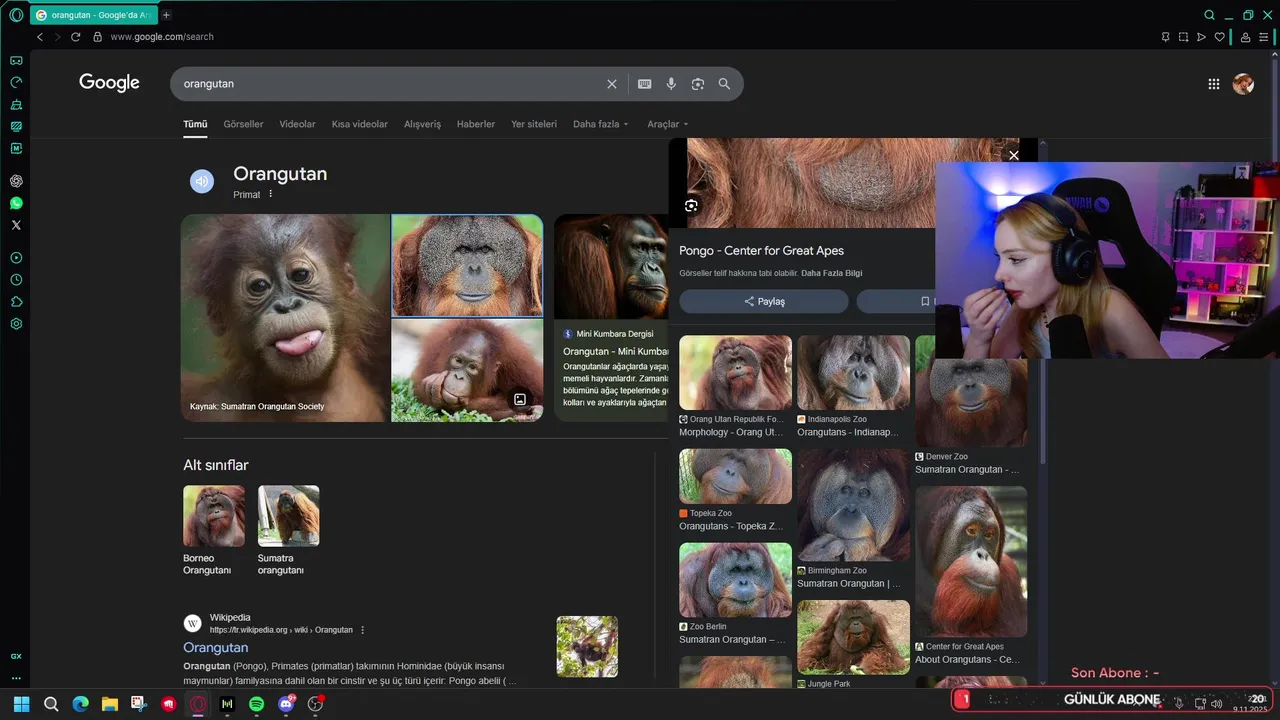Open the ChatGPT sidebar icon
1280x720 pixels.
tap(16, 181)
